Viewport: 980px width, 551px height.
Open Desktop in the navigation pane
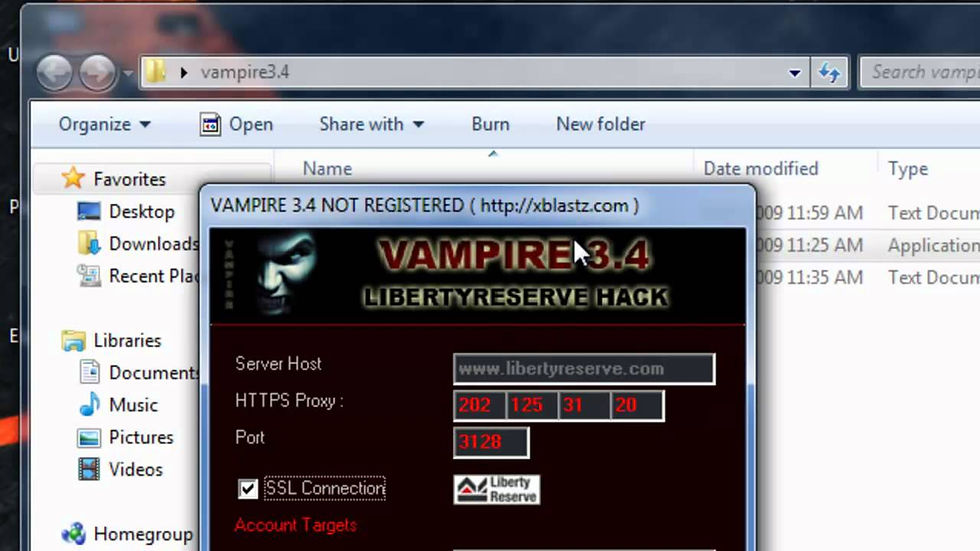(x=141, y=212)
